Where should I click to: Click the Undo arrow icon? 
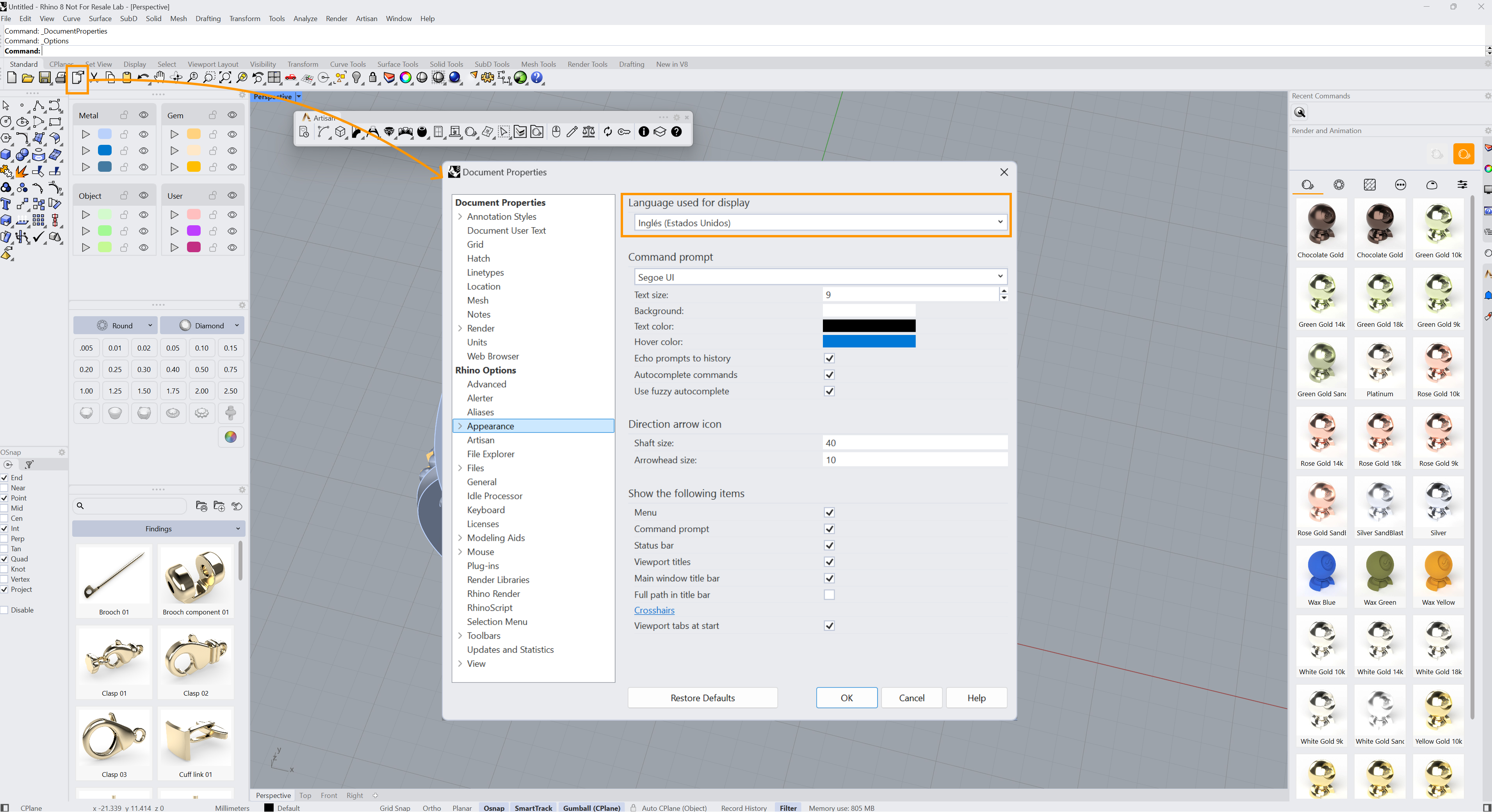tap(143, 78)
